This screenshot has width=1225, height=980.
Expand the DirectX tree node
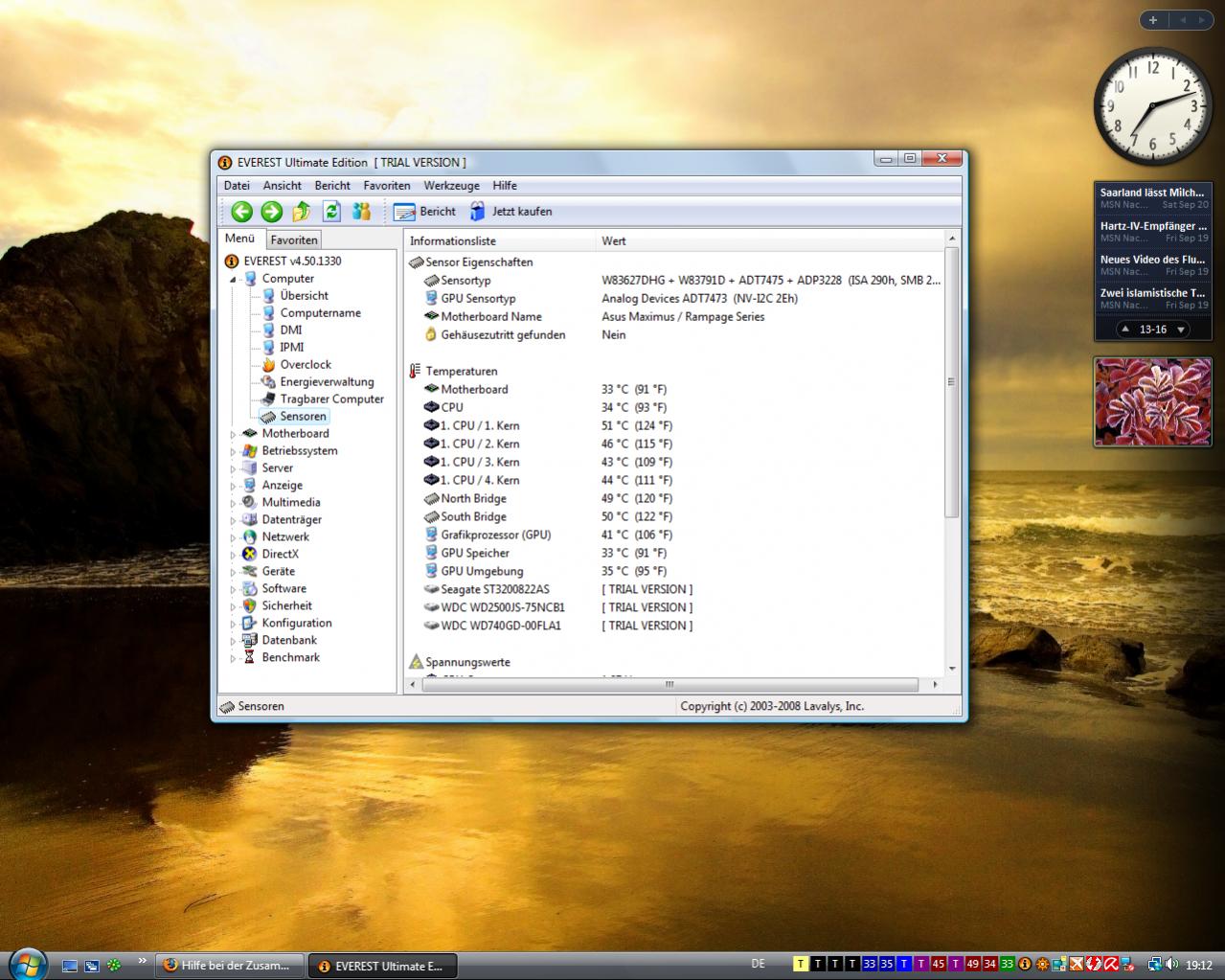[x=232, y=555]
